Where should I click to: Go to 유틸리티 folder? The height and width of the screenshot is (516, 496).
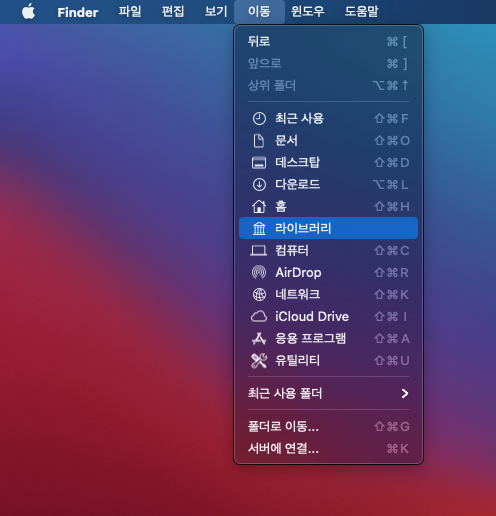click(x=328, y=361)
